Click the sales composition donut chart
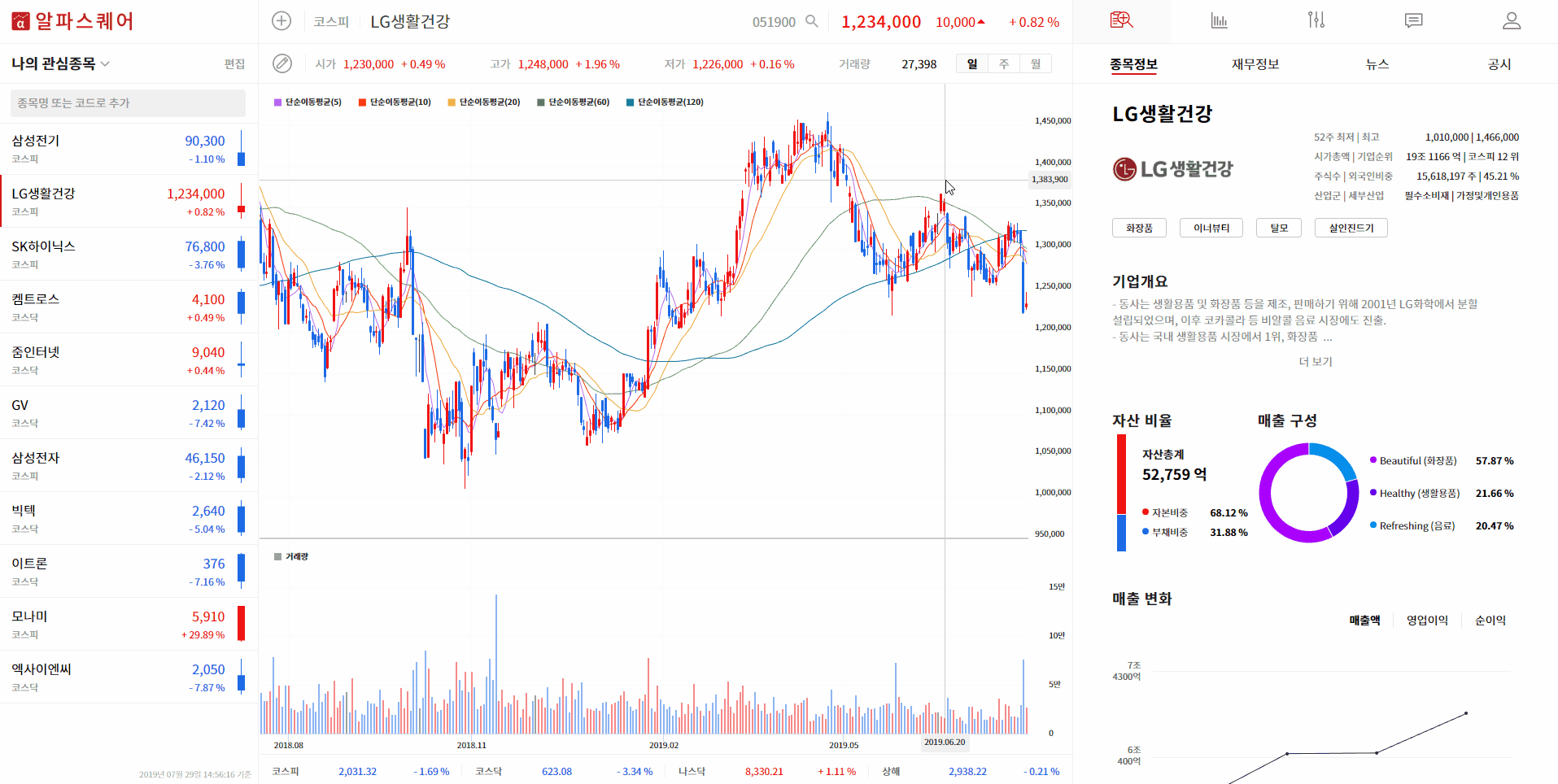1558x784 pixels. pos(1308,493)
